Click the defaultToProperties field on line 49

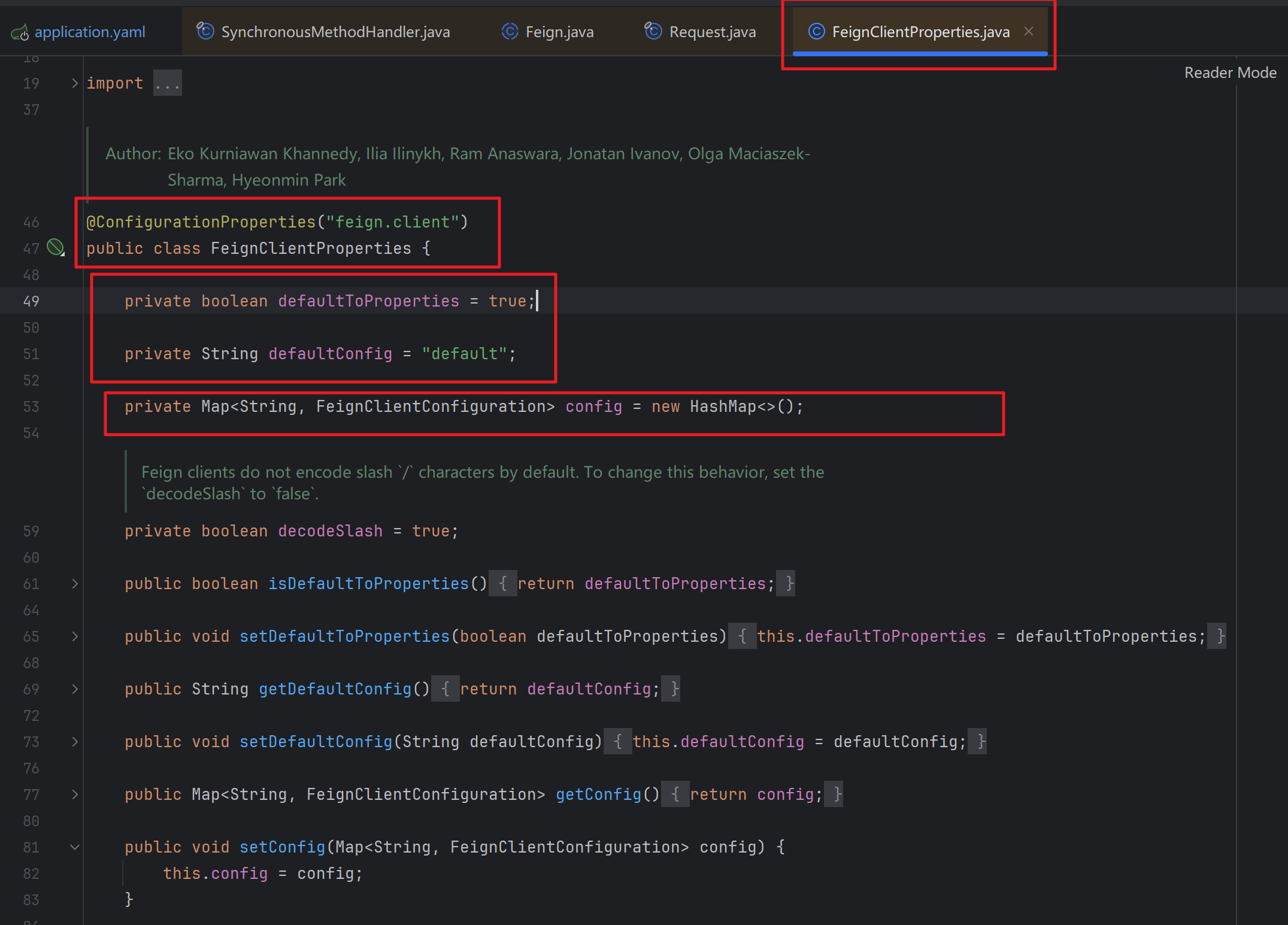(368, 301)
